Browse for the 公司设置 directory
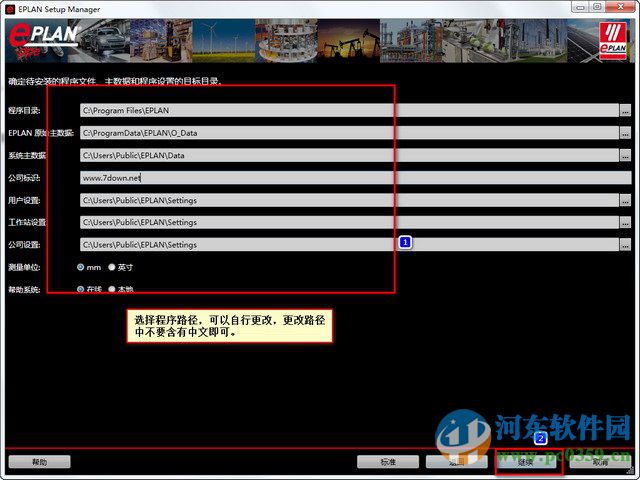Image resolution: width=640 pixels, height=480 pixels. pos(625,245)
